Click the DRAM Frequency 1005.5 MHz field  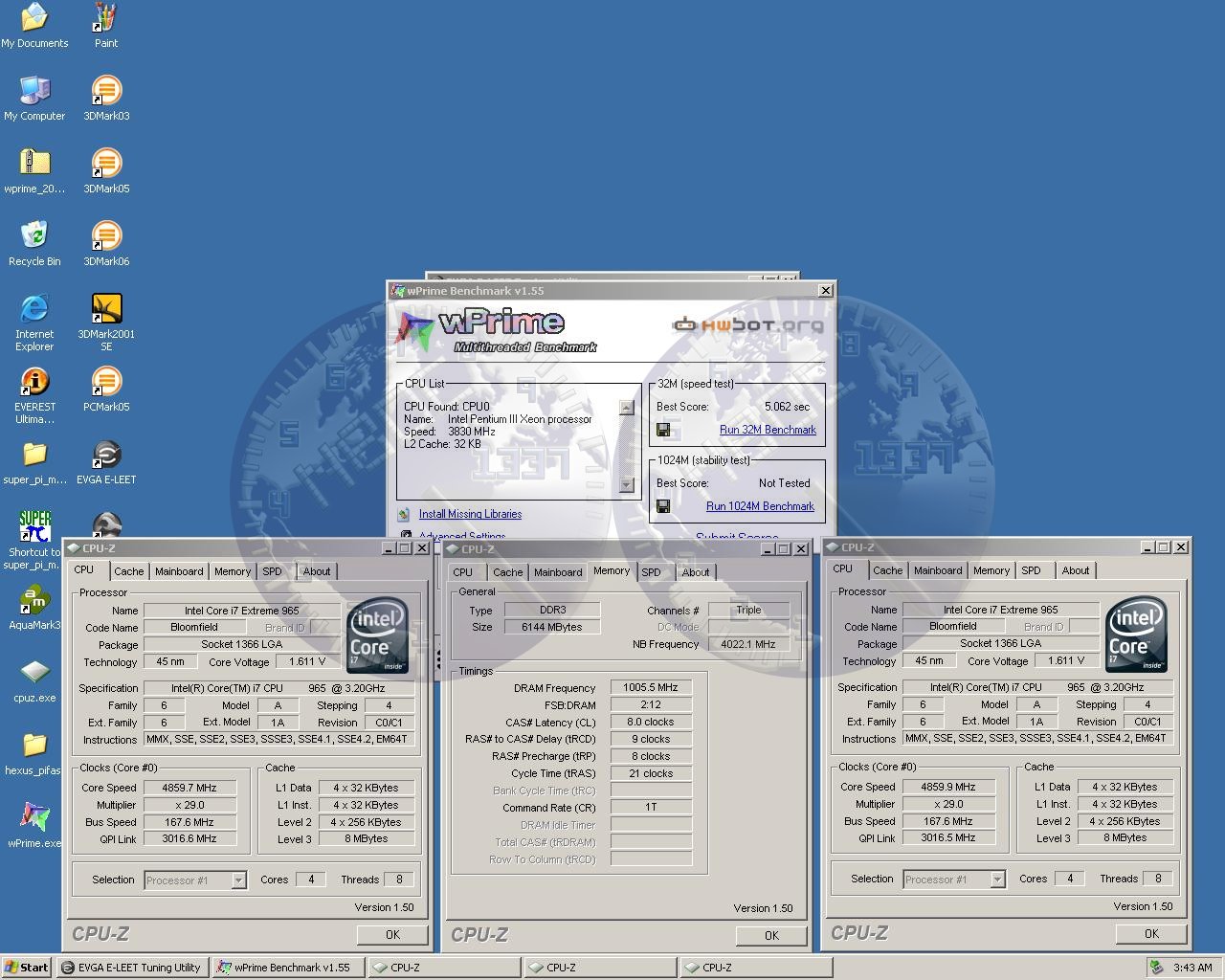pyautogui.click(x=651, y=687)
